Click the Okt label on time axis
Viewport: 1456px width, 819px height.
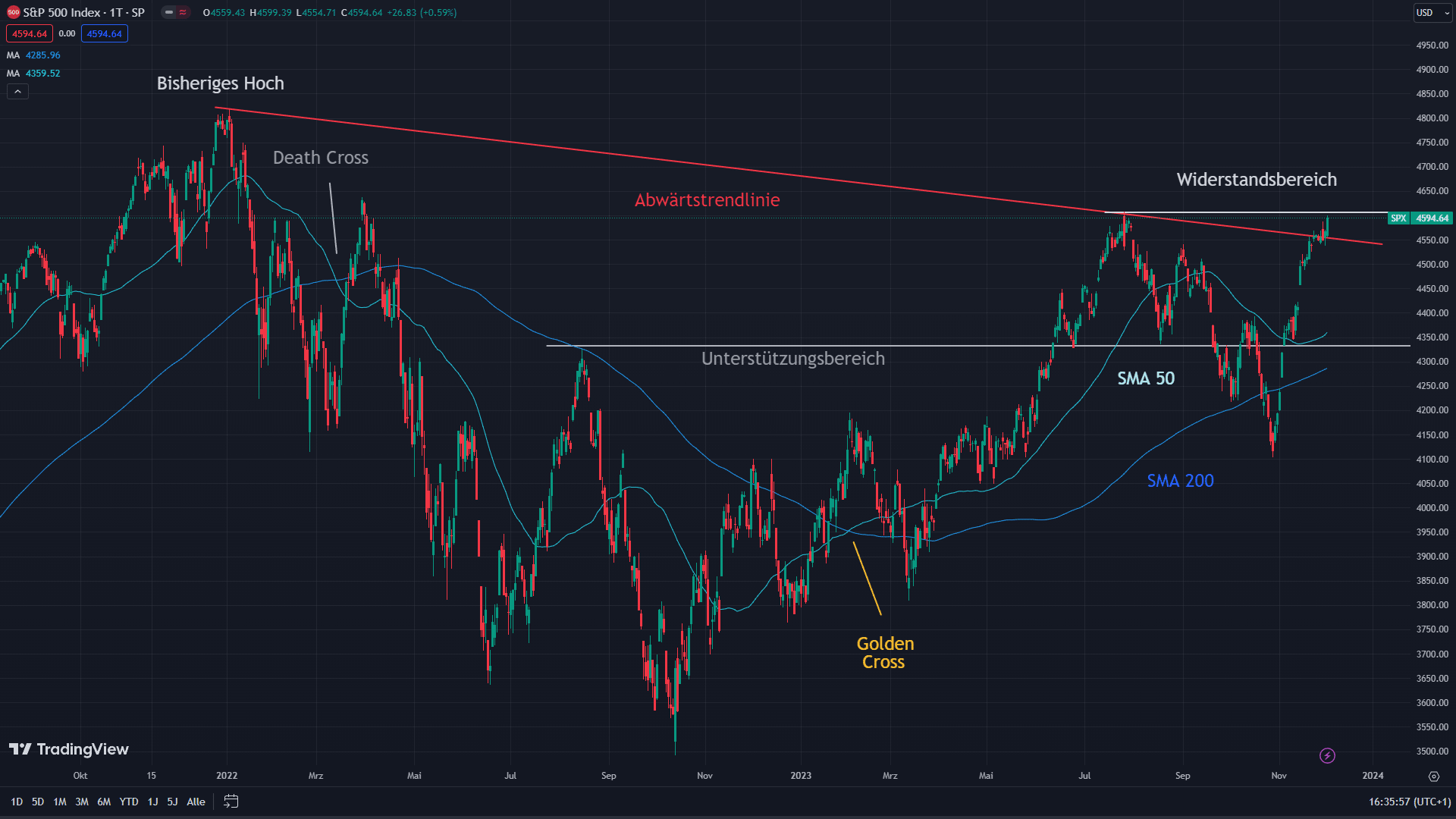[x=80, y=776]
